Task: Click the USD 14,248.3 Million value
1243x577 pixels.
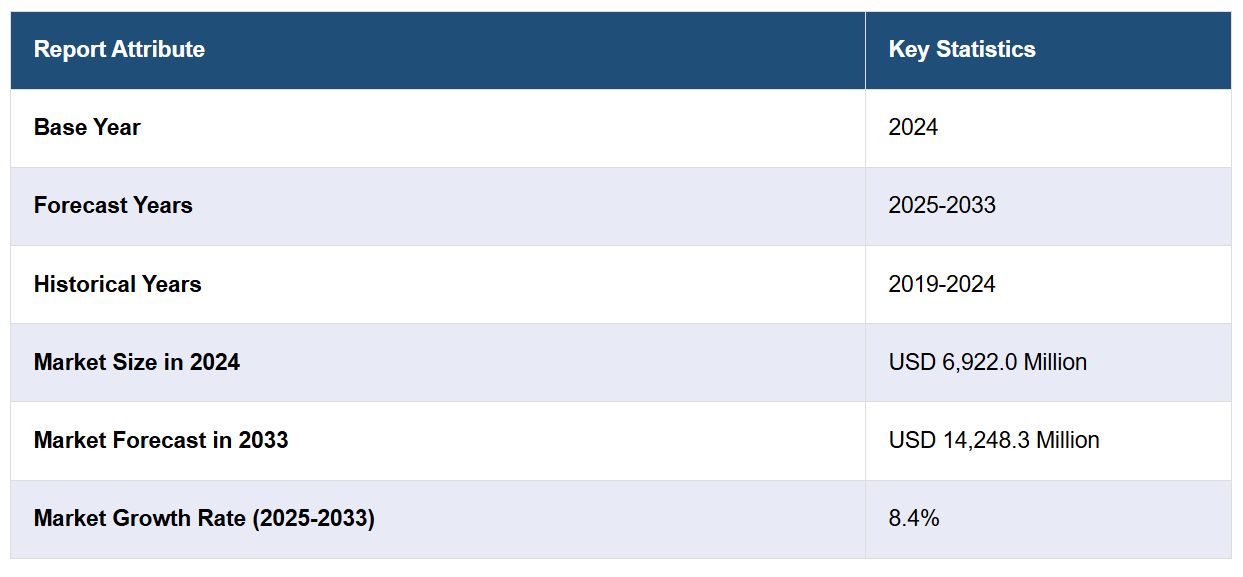Action: click(x=993, y=440)
